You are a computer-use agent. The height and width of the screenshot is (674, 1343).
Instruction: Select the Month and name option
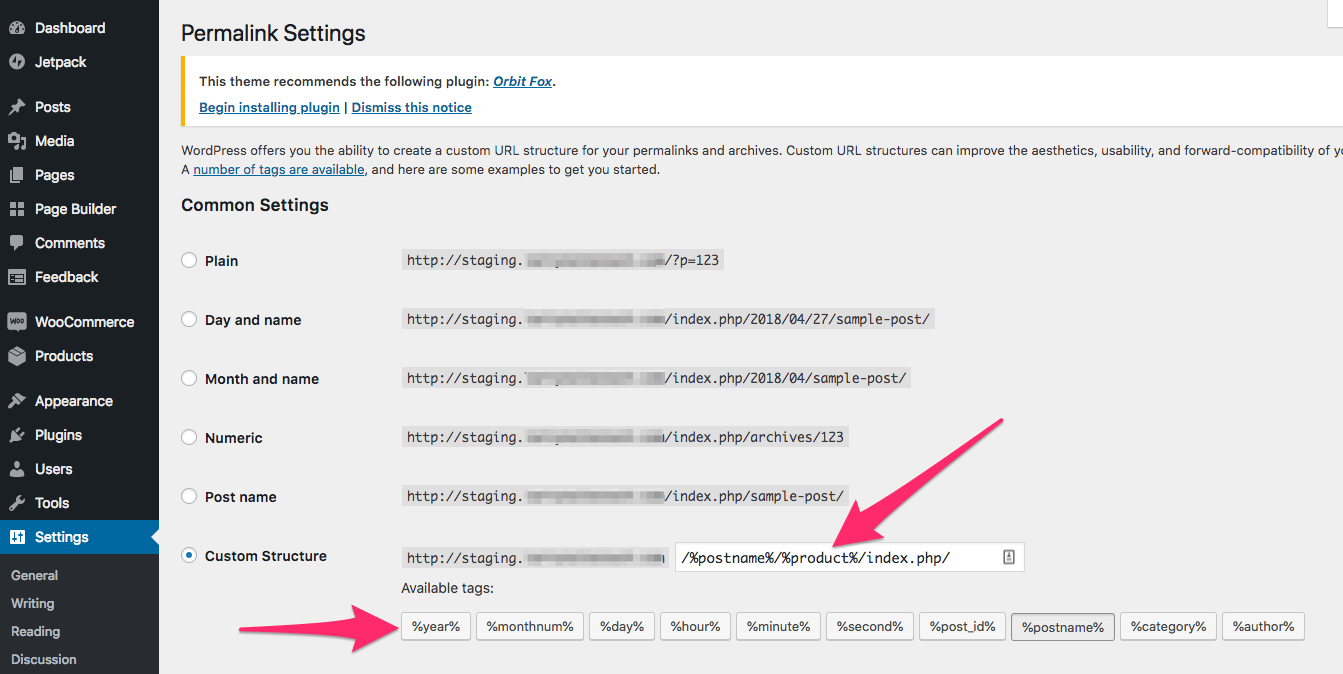[x=189, y=379]
